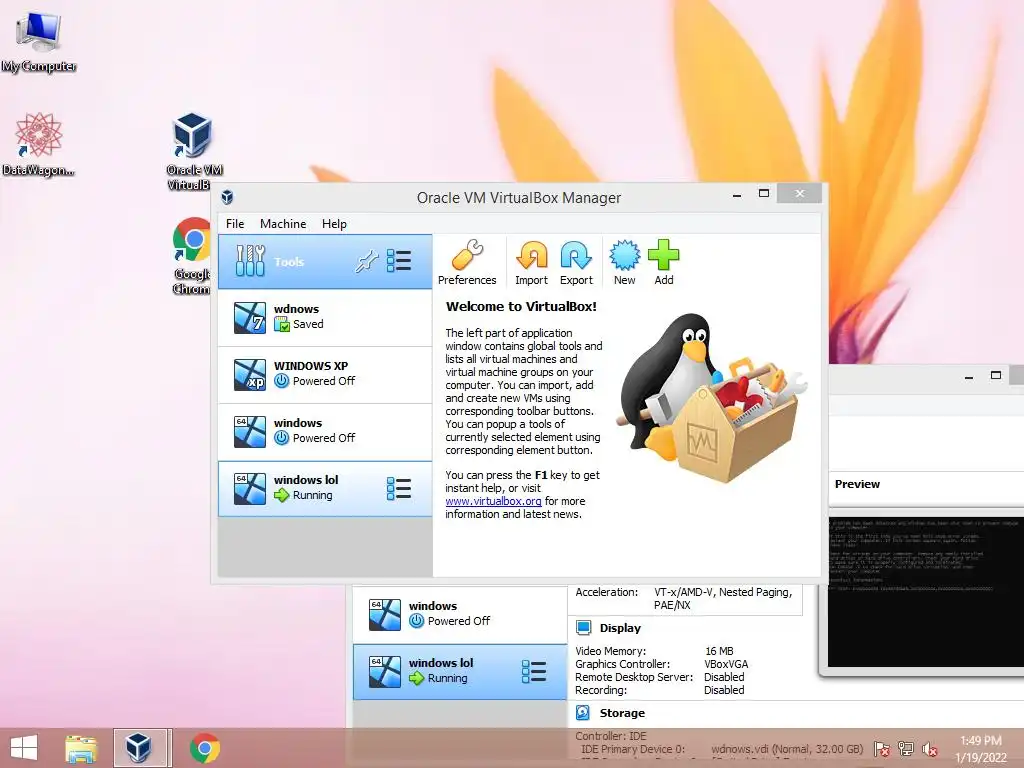1024x768 pixels.
Task: Click the Windows 7 icon of wdnows
Action: [x=250, y=317]
